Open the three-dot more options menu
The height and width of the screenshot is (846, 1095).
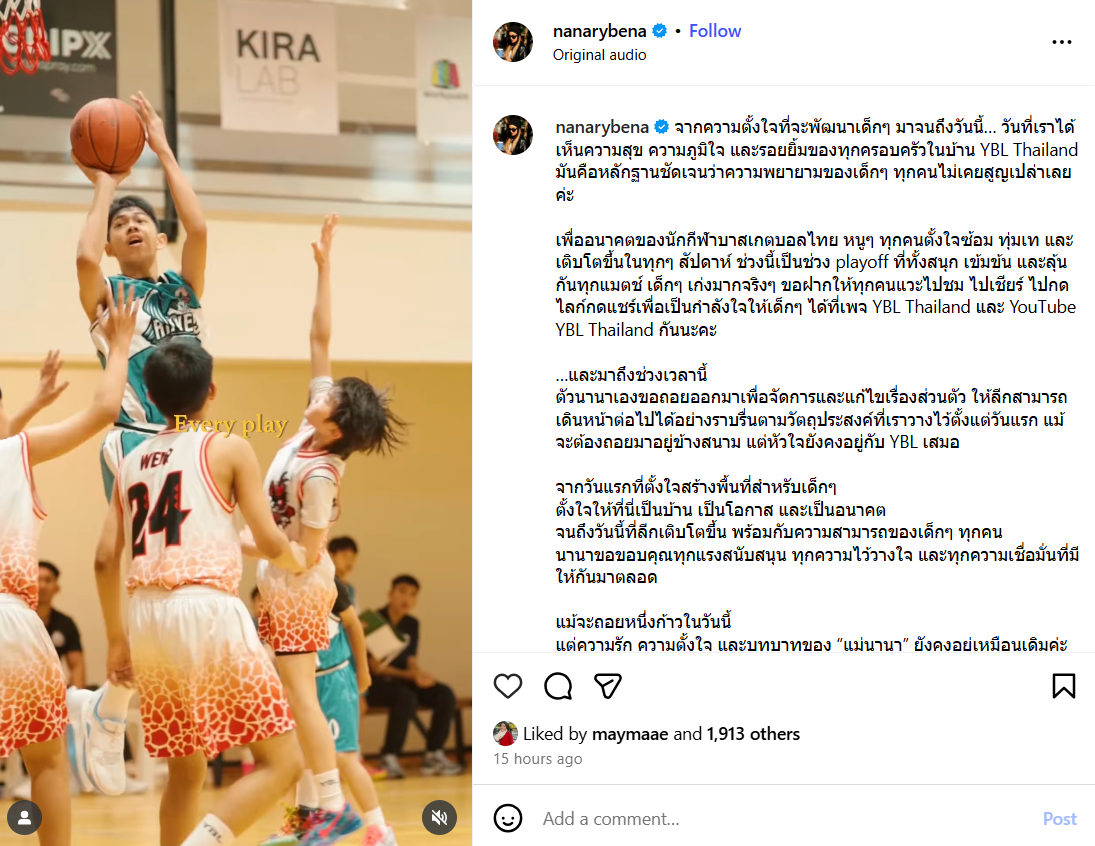1061,42
